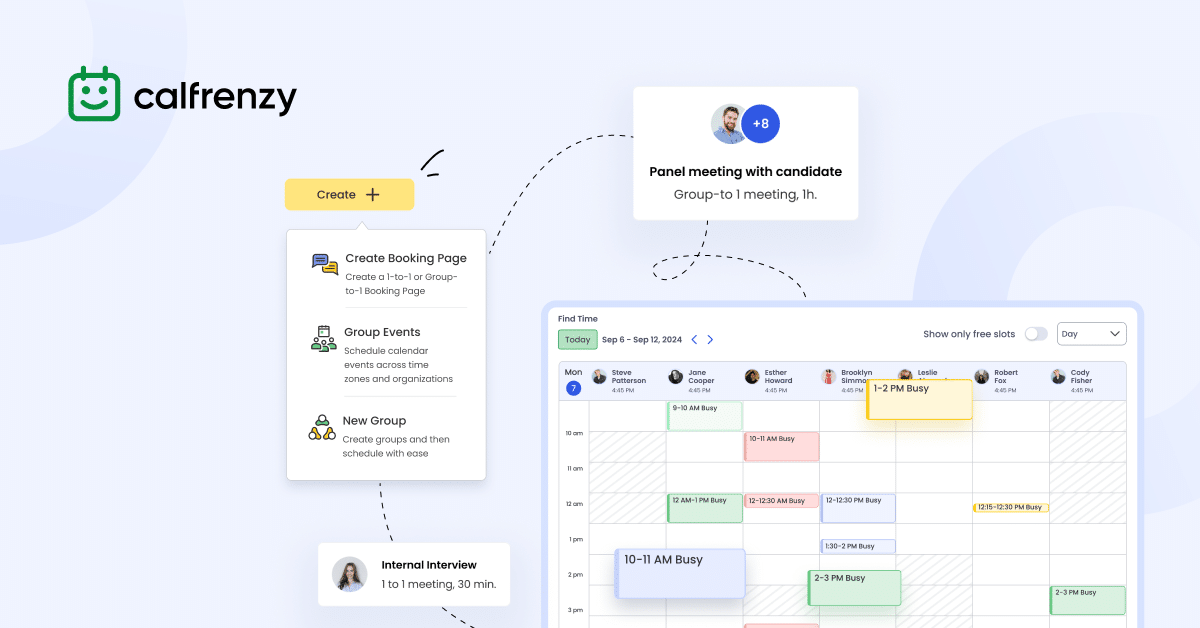Open the Day view dropdown
This screenshot has width=1200, height=628.
click(1091, 333)
